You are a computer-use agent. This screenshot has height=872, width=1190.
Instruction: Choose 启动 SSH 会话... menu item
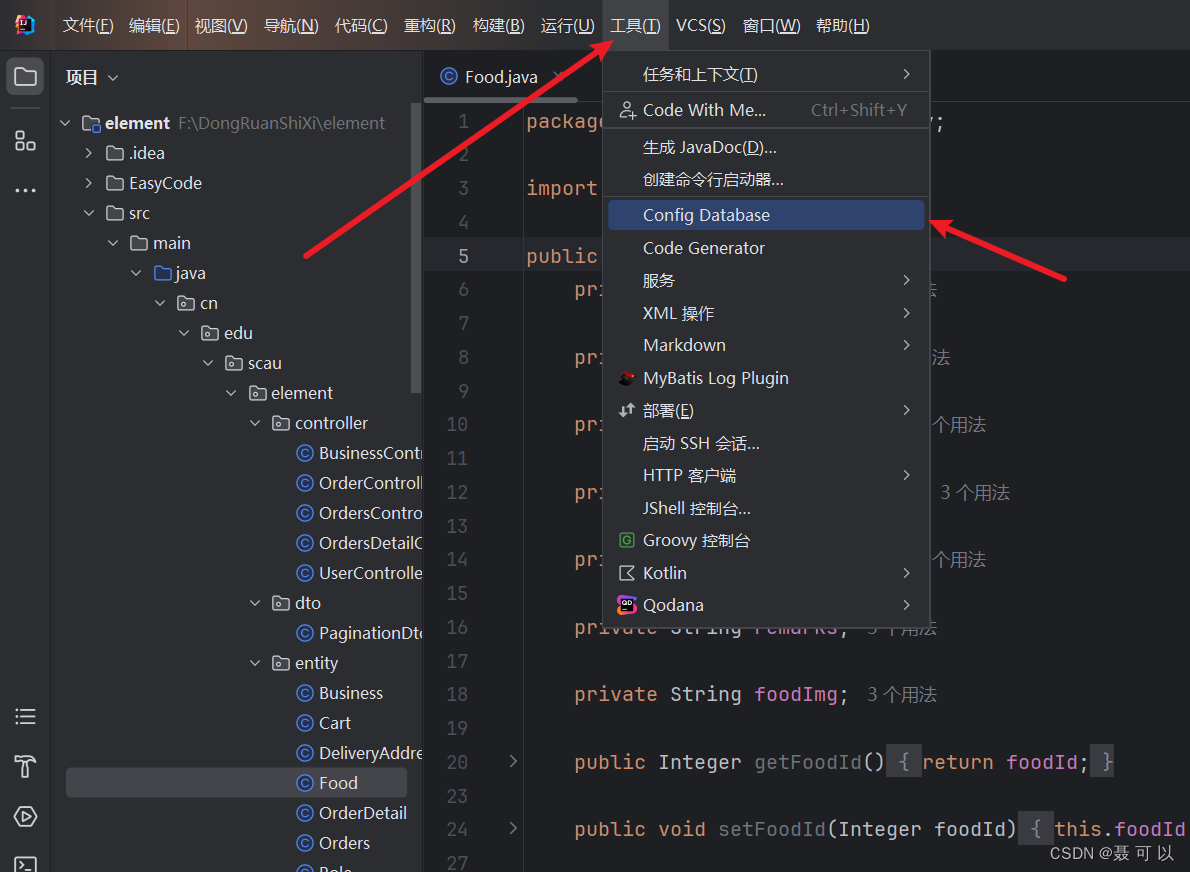(767, 443)
